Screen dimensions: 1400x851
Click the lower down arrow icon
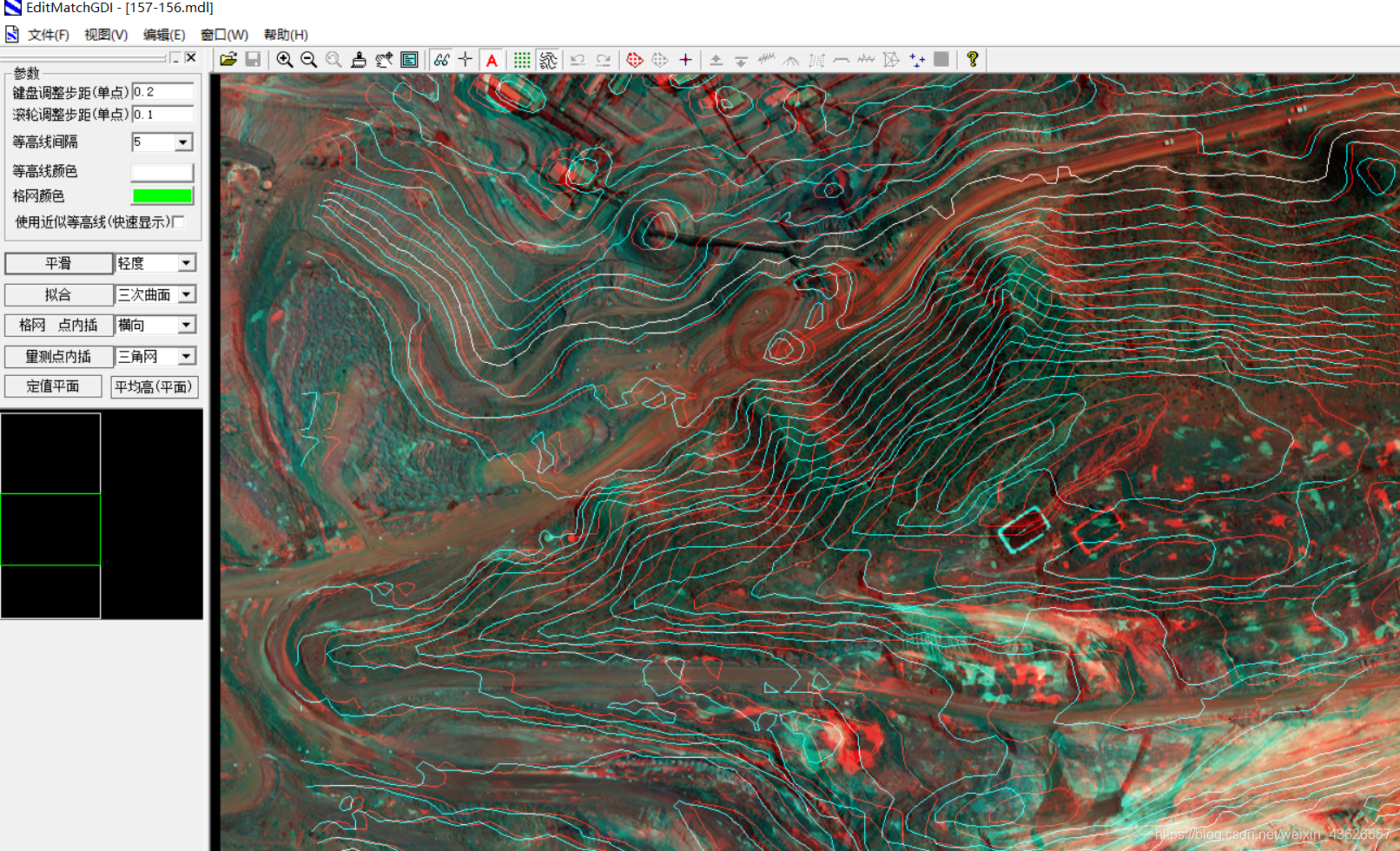click(x=741, y=60)
